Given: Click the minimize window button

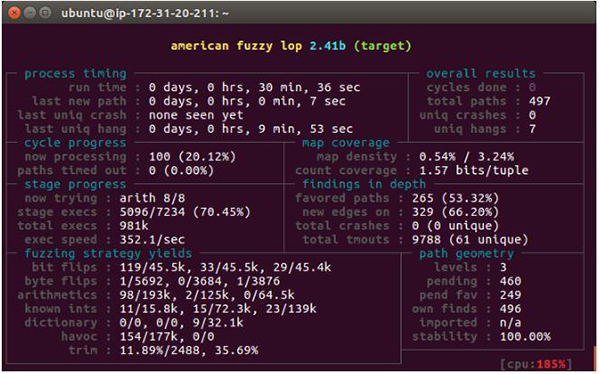Looking at the screenshot, I should (x=30, y=13).
